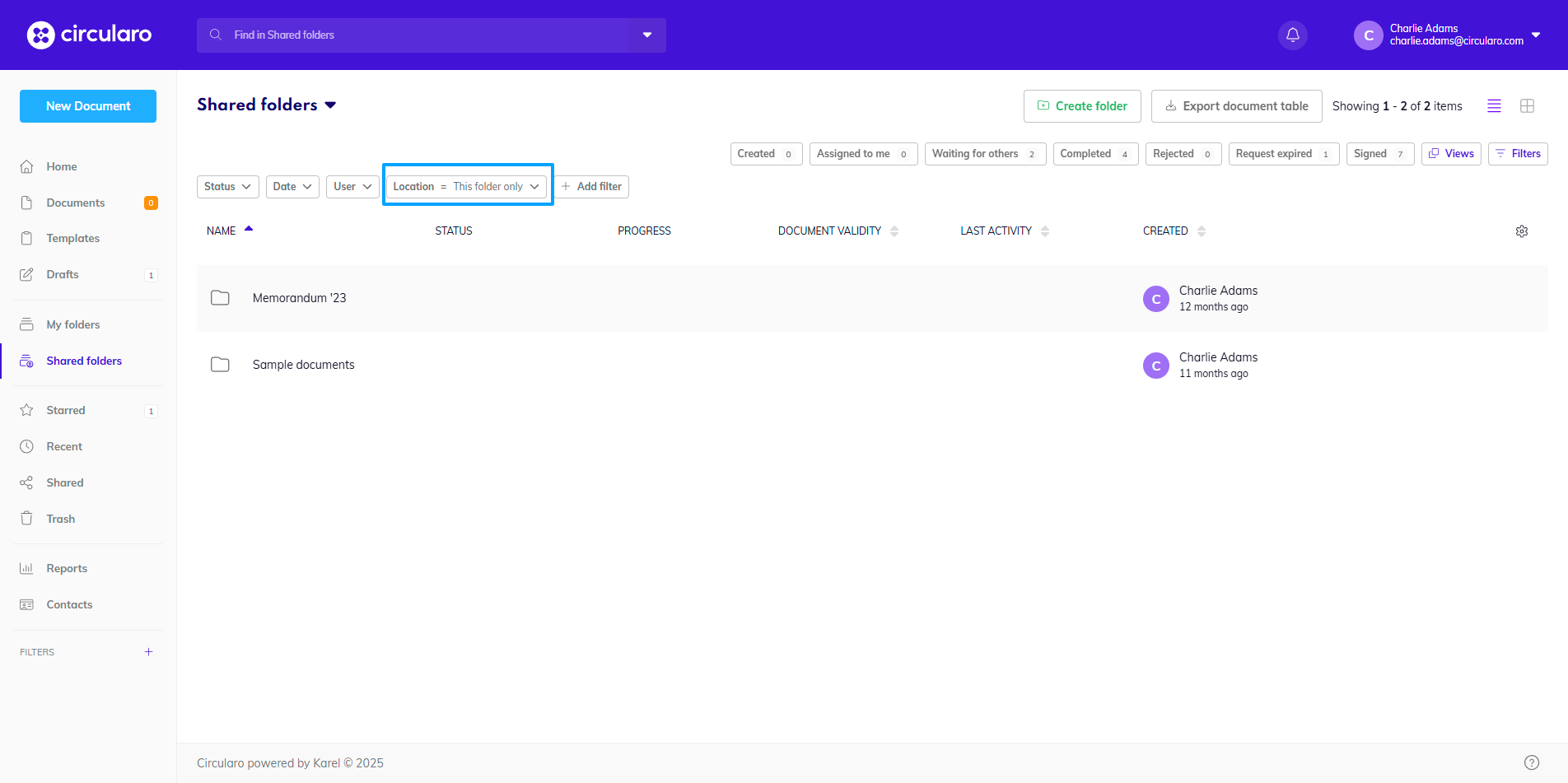The width and height of the screenshot is (1568, 783).
Task: Open the Location filter dropdown
Action: click(x=466, y=187)
